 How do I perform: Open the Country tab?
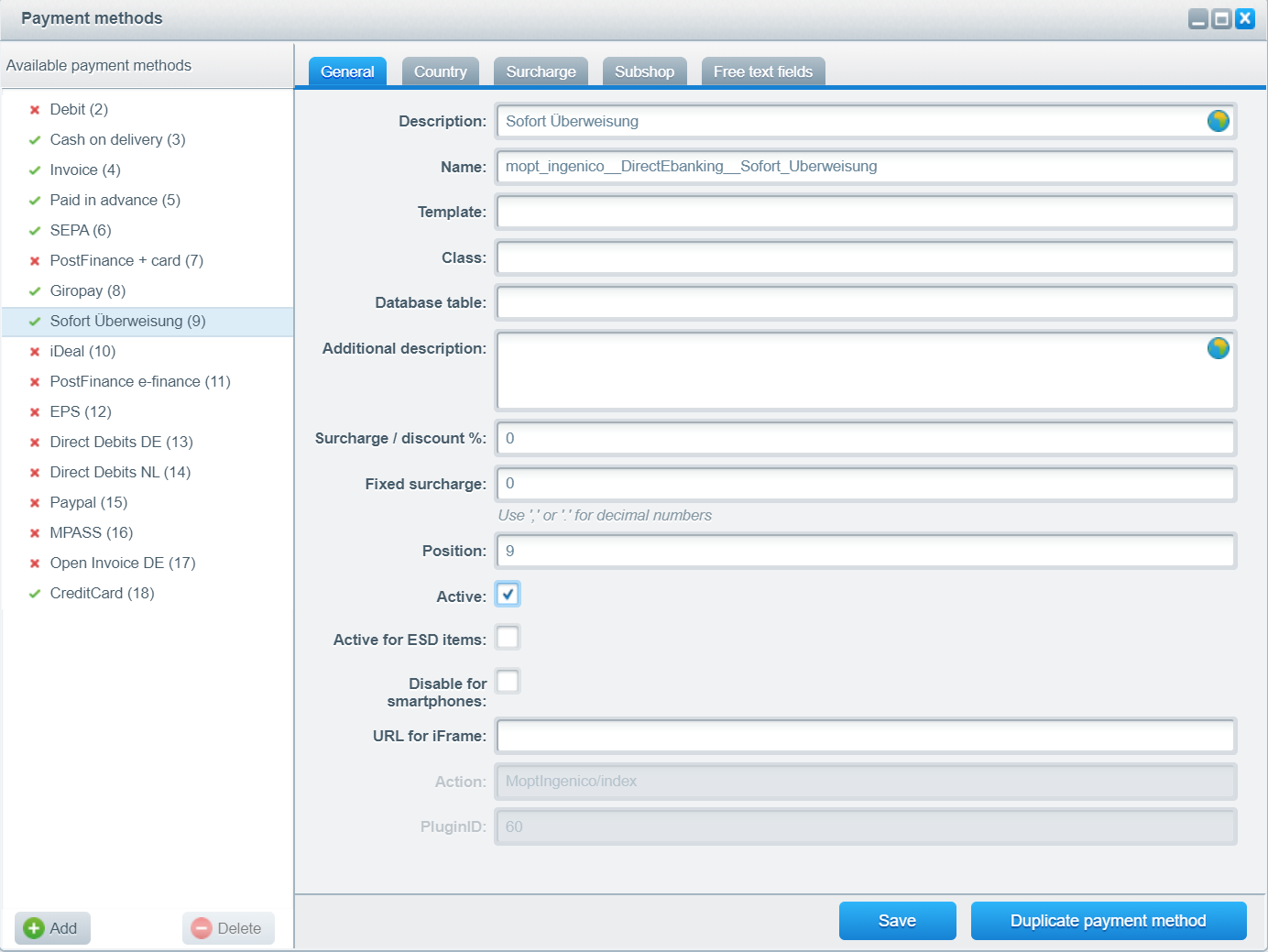point(440,71)
